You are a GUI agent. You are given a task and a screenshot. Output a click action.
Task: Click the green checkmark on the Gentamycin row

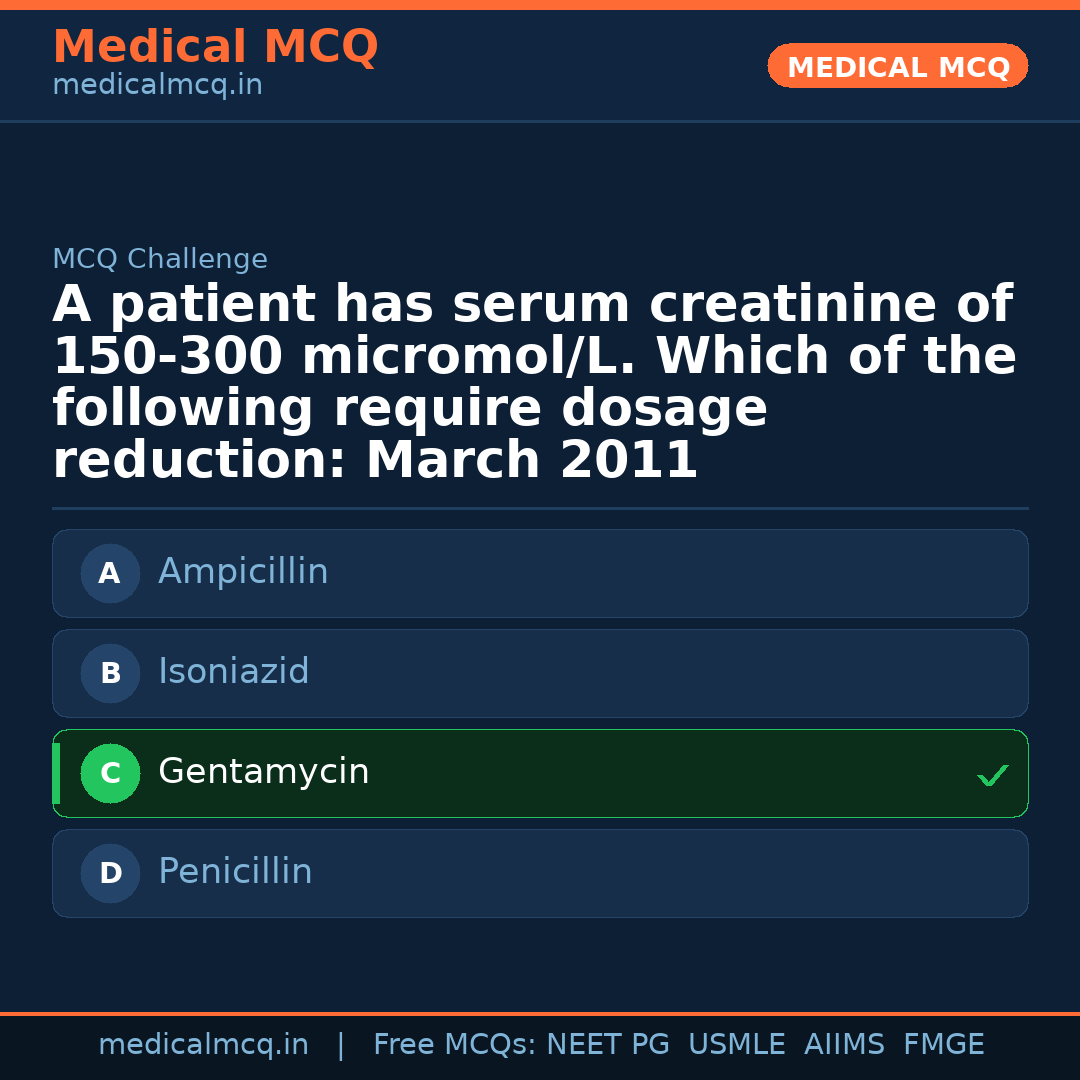(992, 775)
